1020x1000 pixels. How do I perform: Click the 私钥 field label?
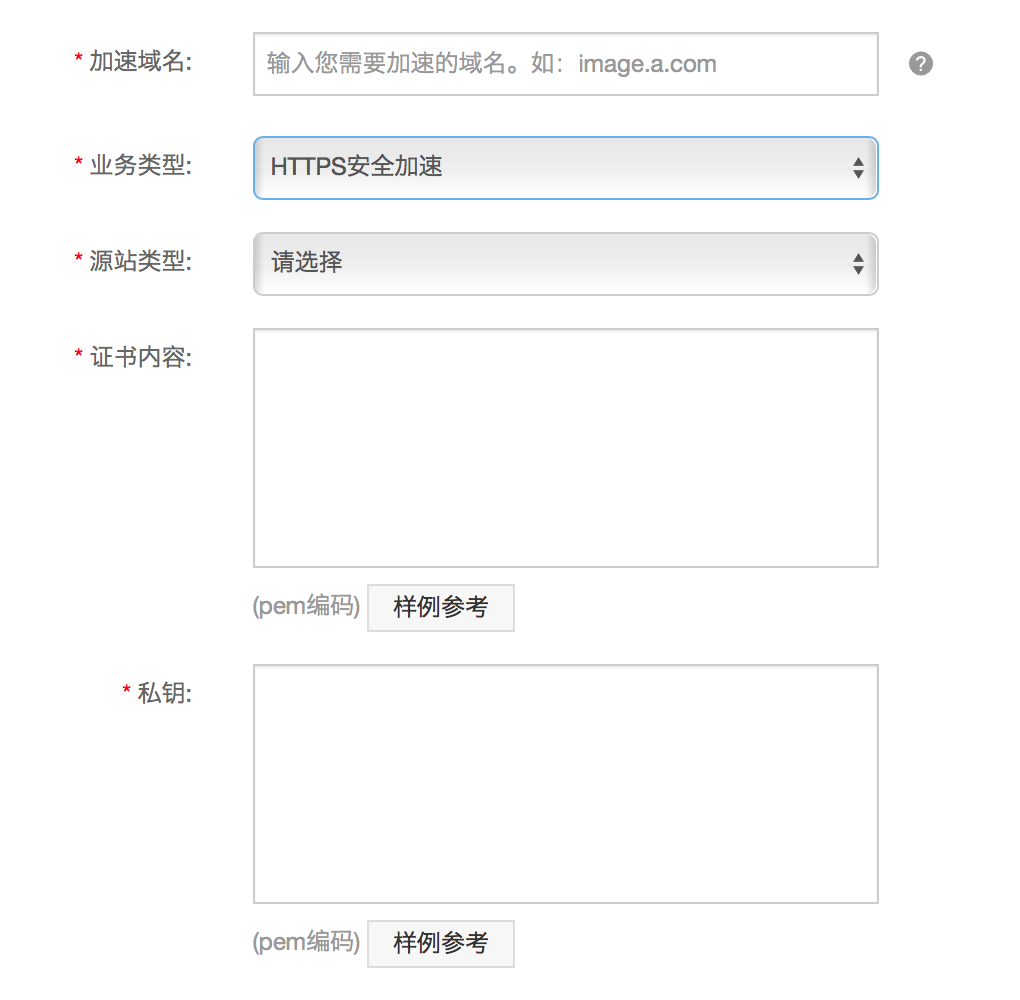165,693
